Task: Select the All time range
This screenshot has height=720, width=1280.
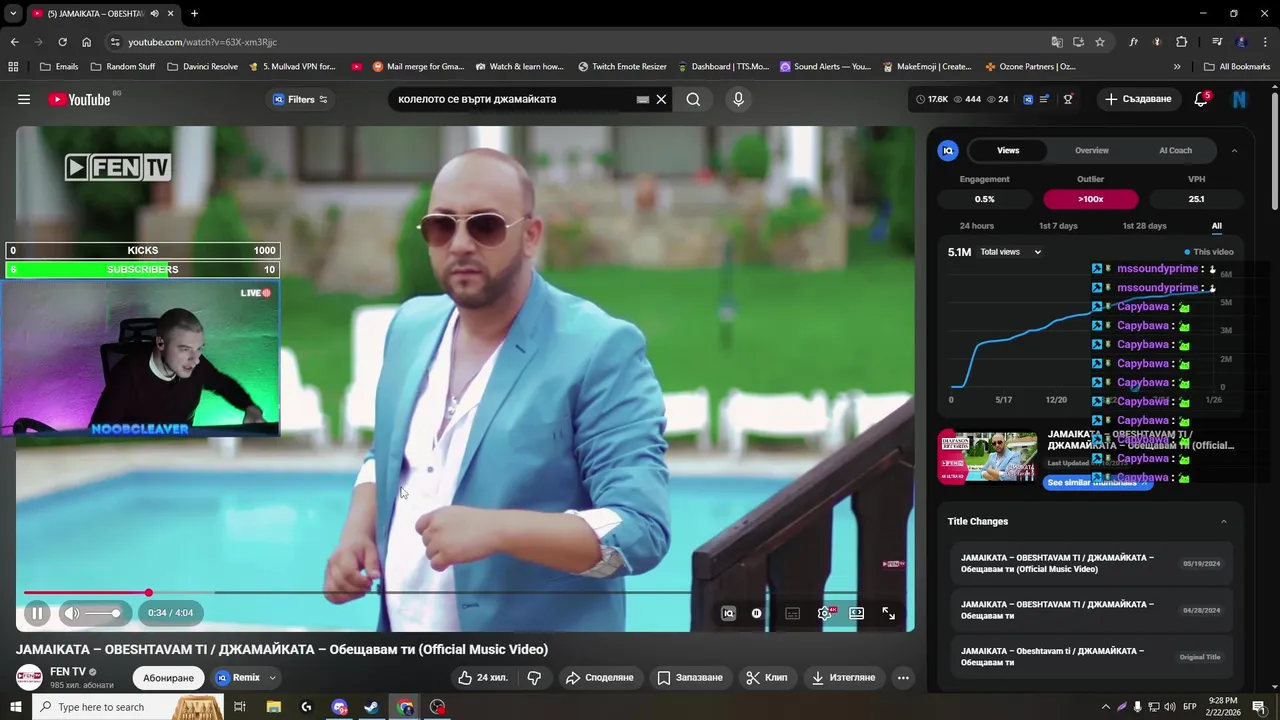Action: 1217,226
